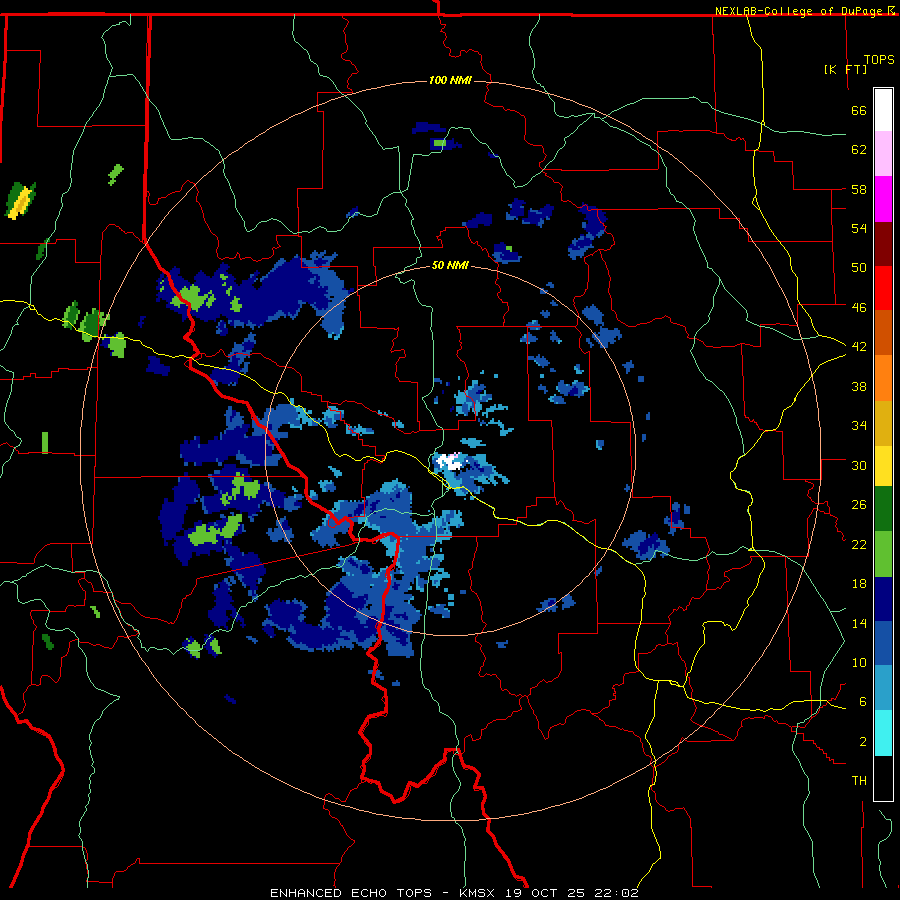Click the 50 NMI range ring label
Screen dimensions: 900x900
pos(450,265)
